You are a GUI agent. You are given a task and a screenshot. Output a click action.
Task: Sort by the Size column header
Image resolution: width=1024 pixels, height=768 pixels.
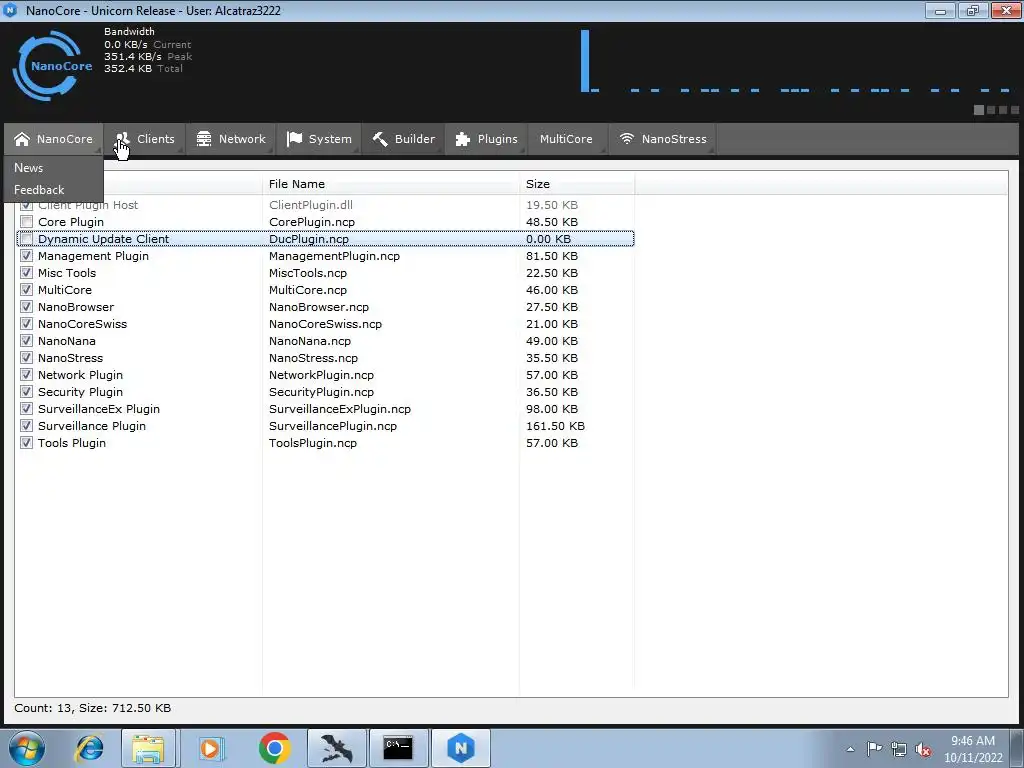pyautogui.click(x=577, y=184)
